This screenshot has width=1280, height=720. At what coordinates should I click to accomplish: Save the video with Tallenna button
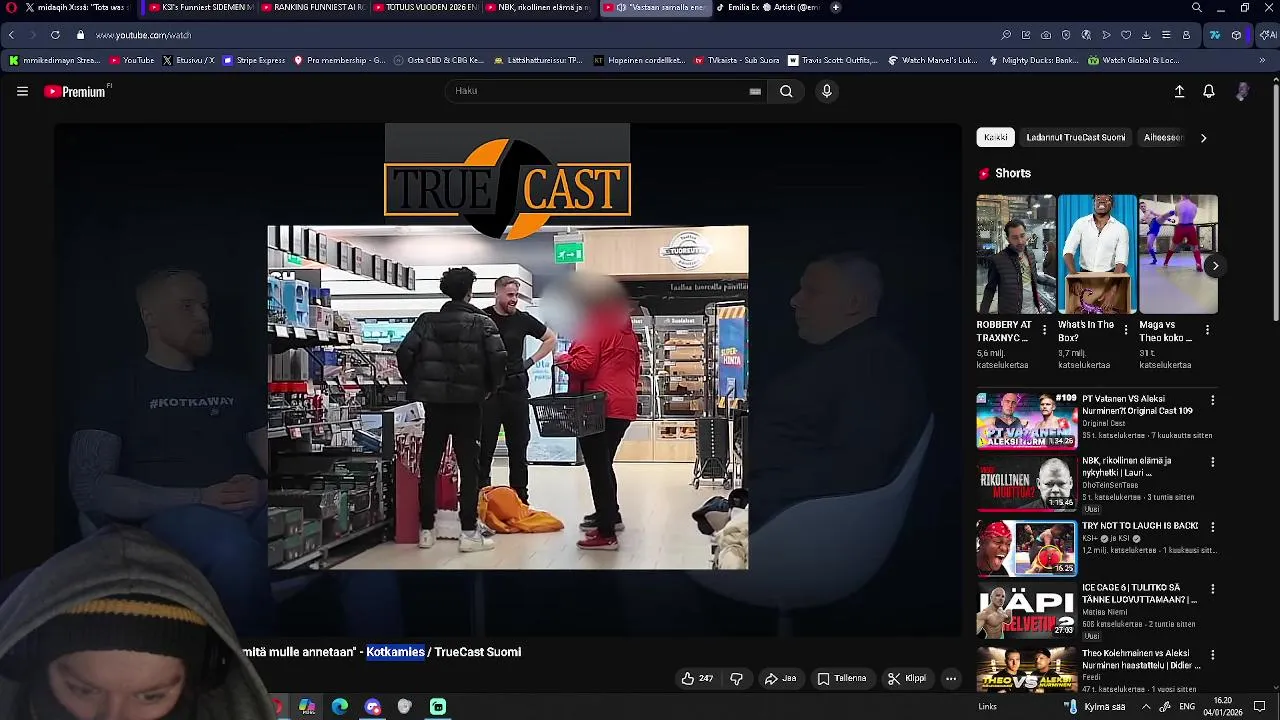[x=842, y=678]
